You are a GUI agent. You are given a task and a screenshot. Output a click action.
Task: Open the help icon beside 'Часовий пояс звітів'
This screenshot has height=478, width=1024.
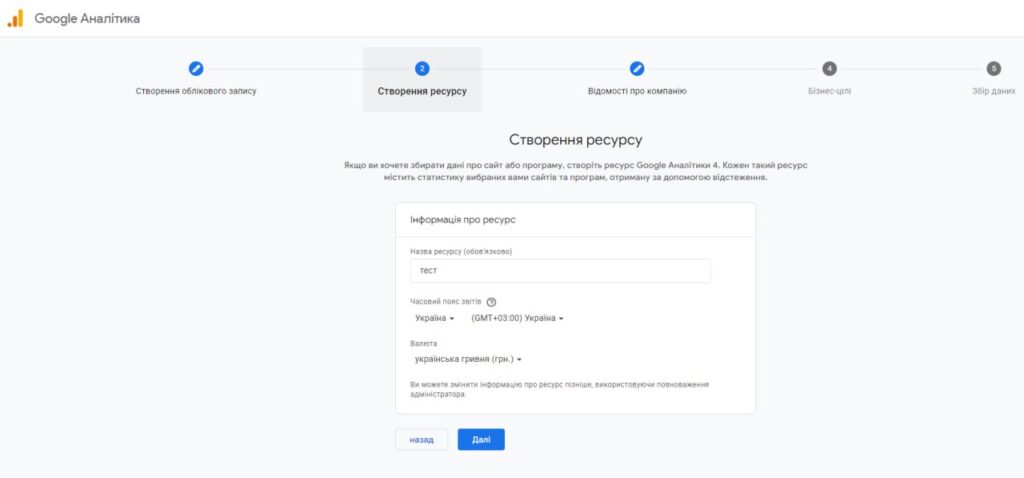[x=492, y=302]
